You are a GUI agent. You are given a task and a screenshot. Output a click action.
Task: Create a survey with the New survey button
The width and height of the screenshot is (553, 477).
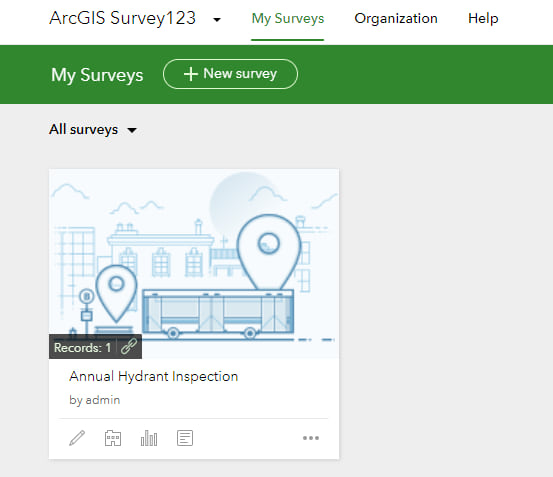[x=230, y=74]
